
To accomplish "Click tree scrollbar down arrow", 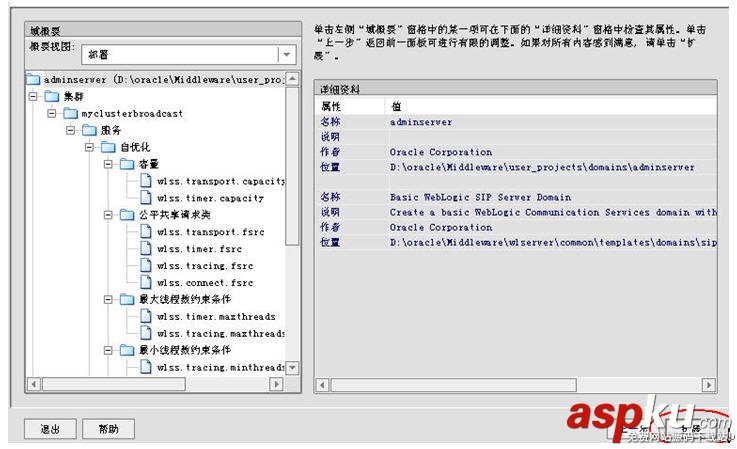I will pos(292,368).
